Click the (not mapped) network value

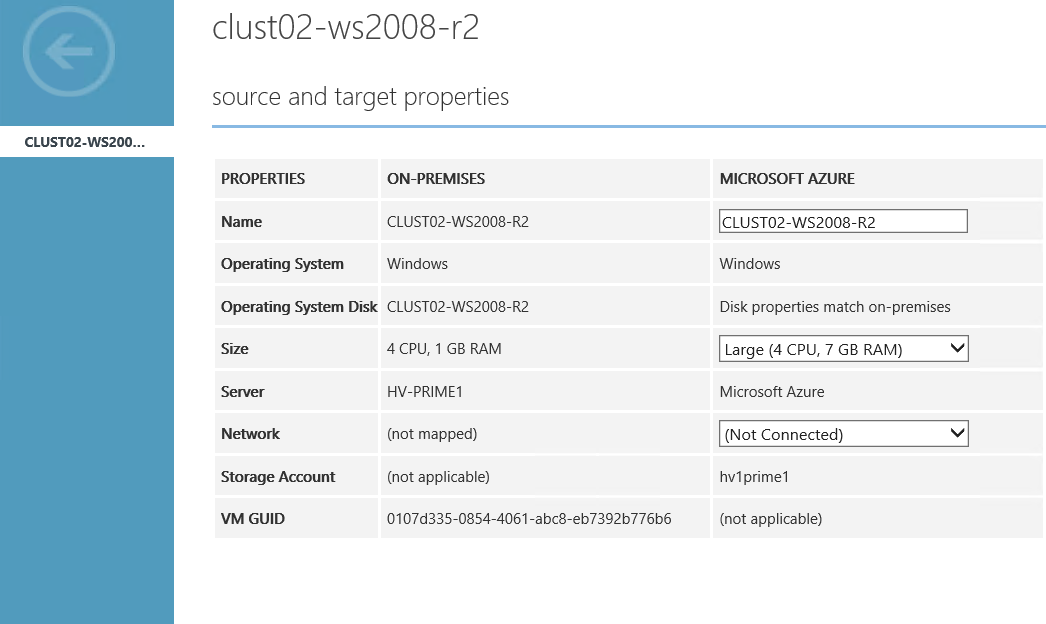[x=432, y=434]
